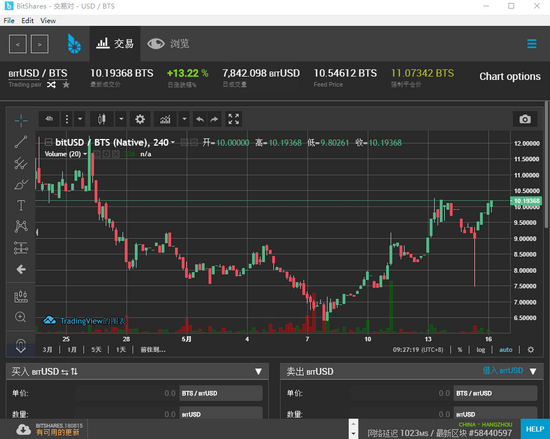Click the 借入 bitUSD link
Viewport: 550px width, 439px height.
point(503,371)
